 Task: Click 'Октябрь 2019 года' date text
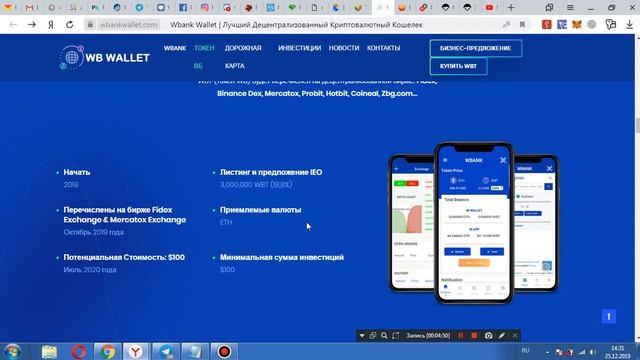93,232
